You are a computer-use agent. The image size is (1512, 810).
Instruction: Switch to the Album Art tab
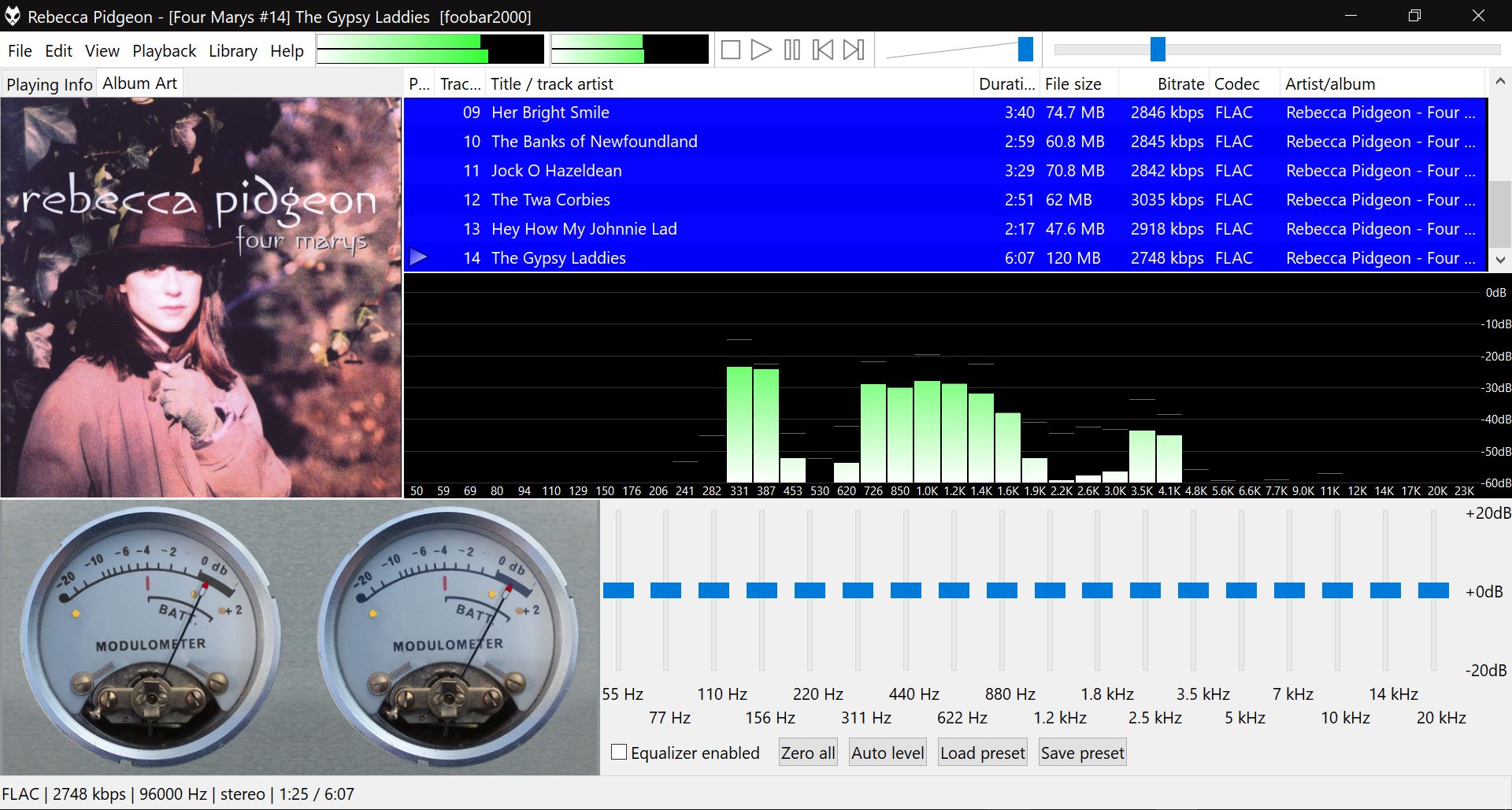click(x=140, y=83)
